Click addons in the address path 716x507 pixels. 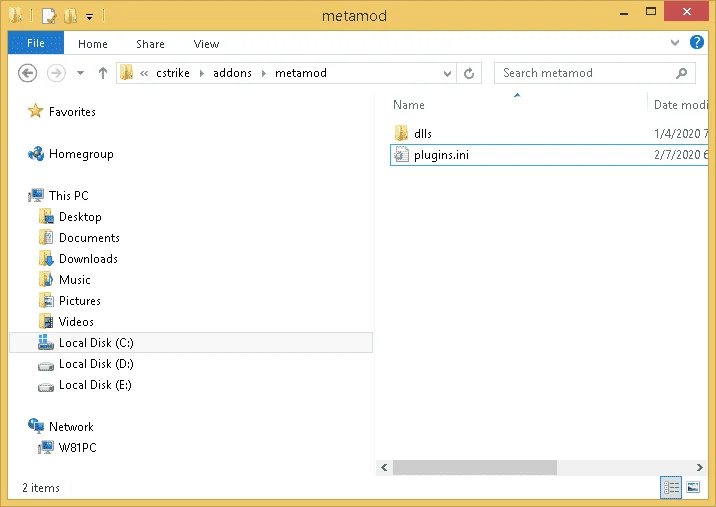point(232,73)
